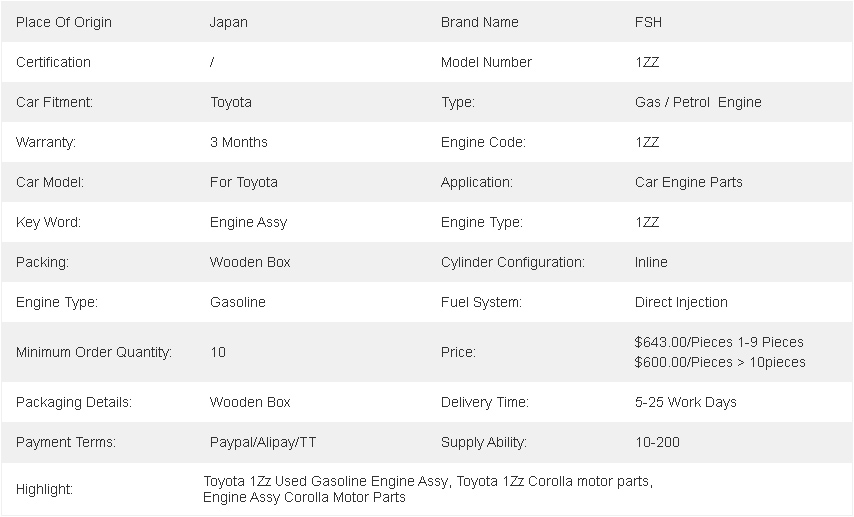Click the "Place Of Origin" label
This screenshot has height=517, width=854.
[x=64, y=22]
